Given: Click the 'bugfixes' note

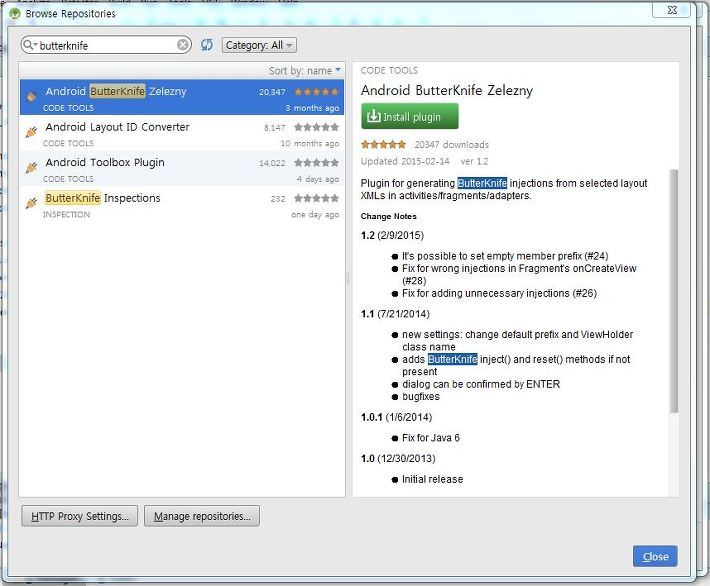Looking at the screenshot, I should [x=421, y=397].
